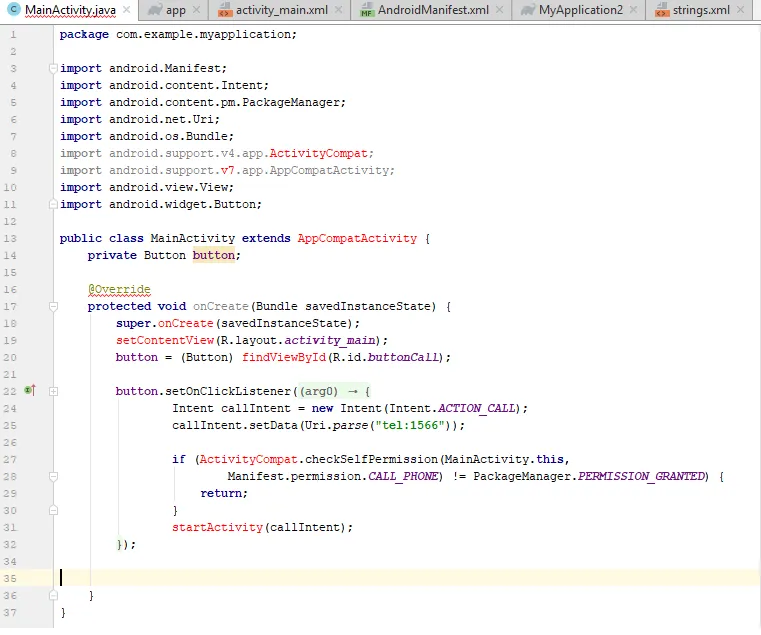Click PackageManager import on line 5
Viewport: 761px width, 635px height.
(x=202, y=102)
